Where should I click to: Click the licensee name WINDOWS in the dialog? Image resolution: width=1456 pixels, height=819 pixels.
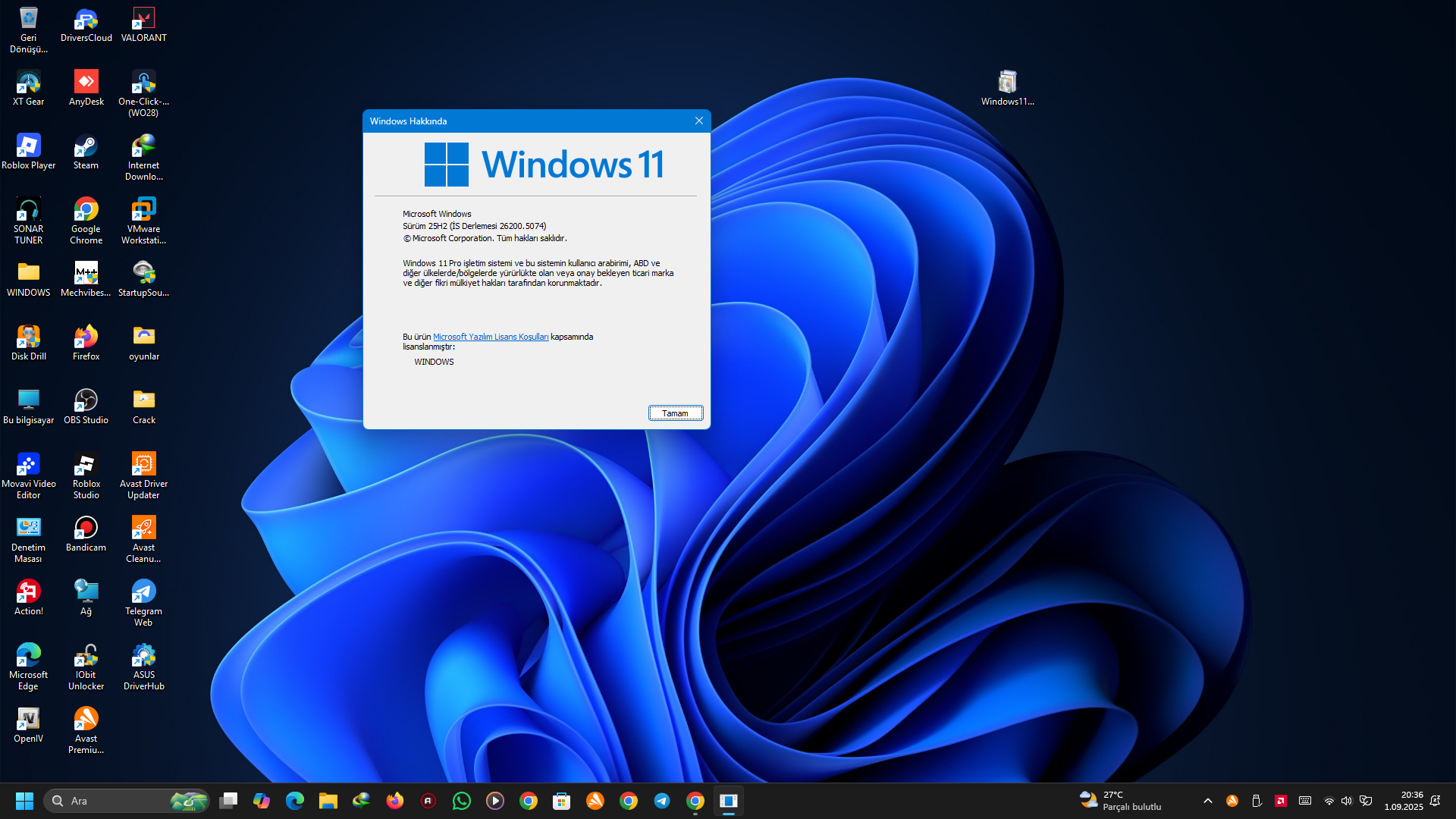[434, 362]
